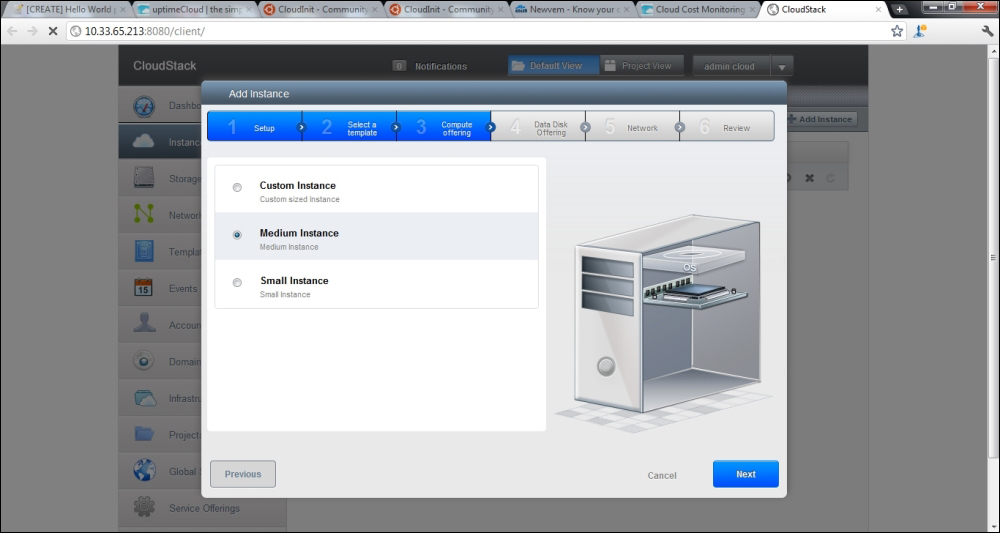This screenshot has width=1000, height=533.
Task: Open the Dashboard compass icon in sidebar
Action: pos(144,106)
